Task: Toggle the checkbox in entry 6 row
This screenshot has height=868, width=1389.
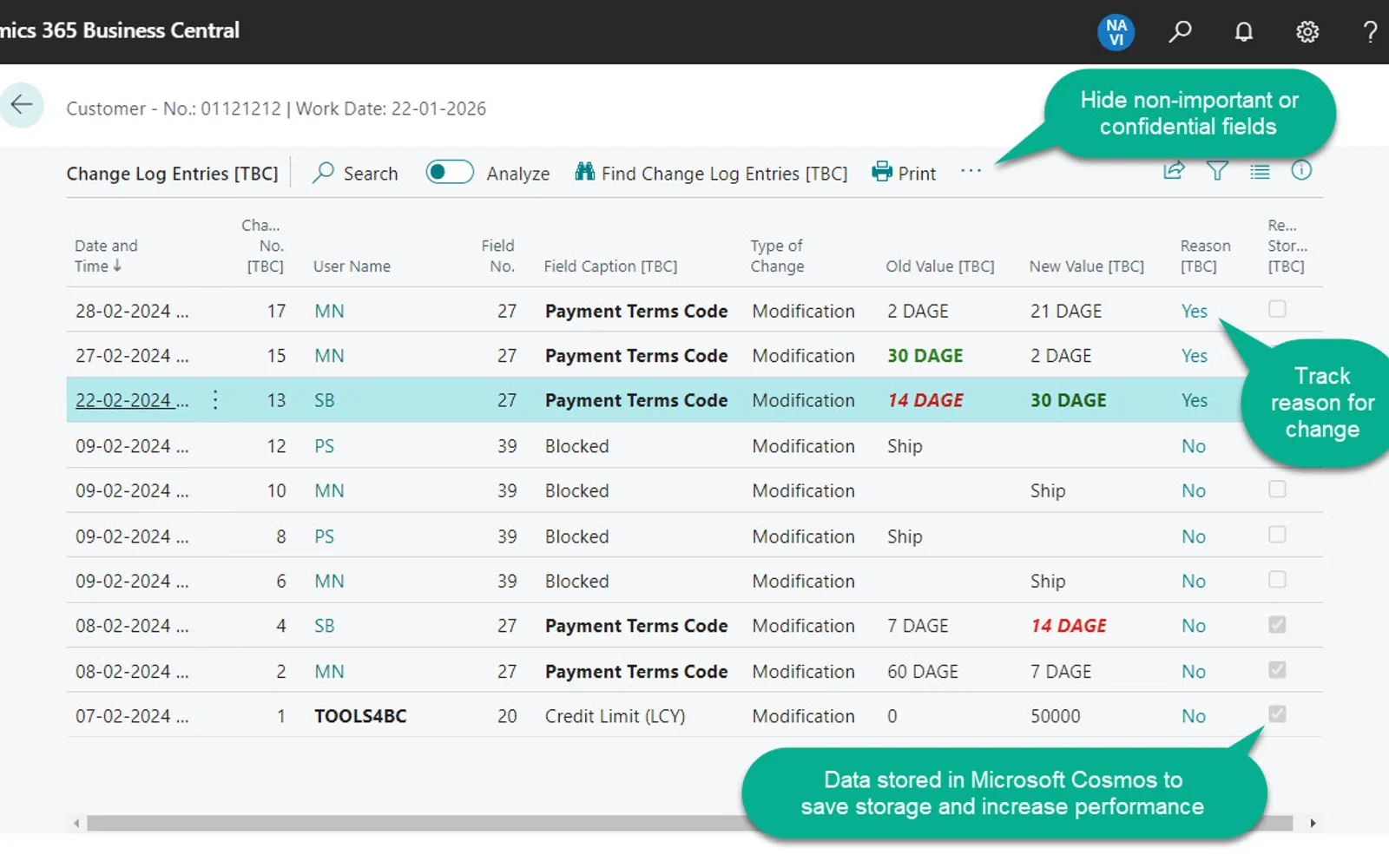Action: point(1277,580)
